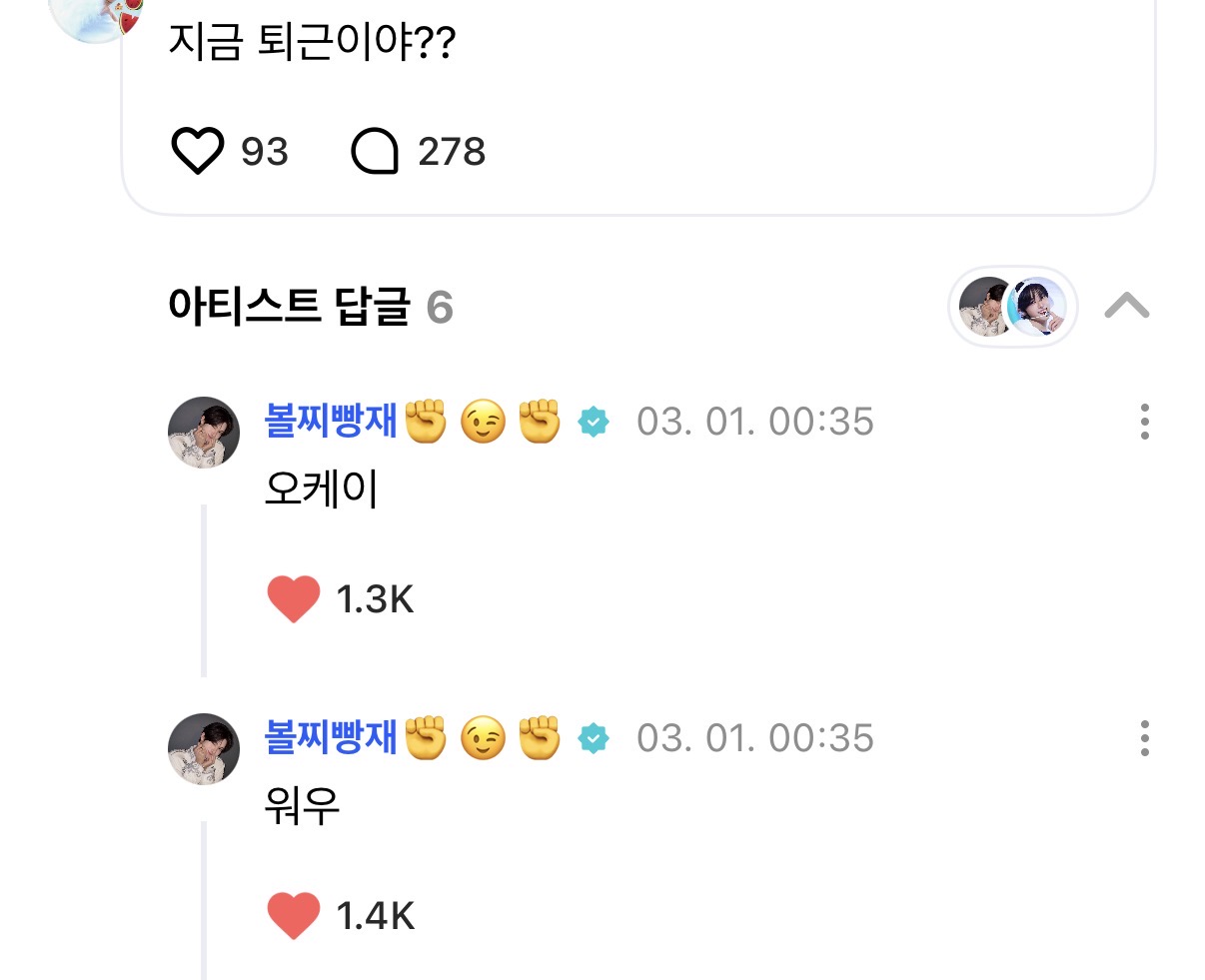Open comments via the speech bubble icon
The image size is (1205, 980).
(375, 152)
